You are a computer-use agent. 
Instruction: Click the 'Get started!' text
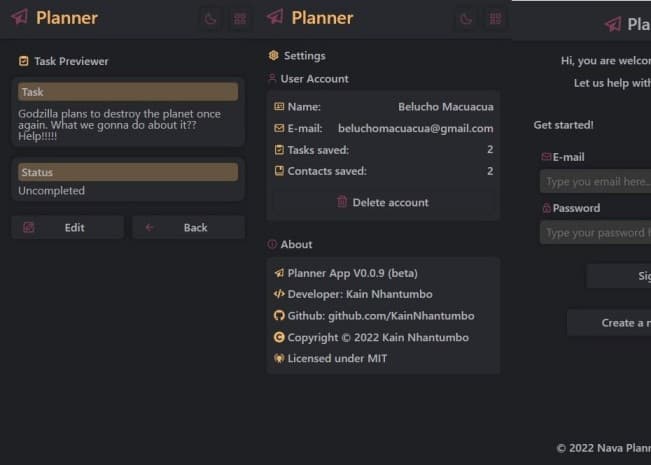(563, 125)
